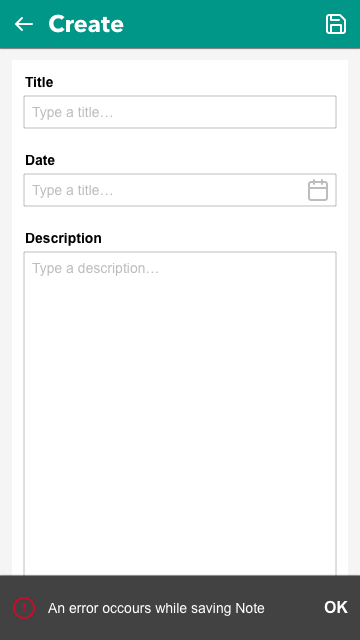Dismiss the error with OK
Screen dimensions: 360x640
tap(336, 608)
